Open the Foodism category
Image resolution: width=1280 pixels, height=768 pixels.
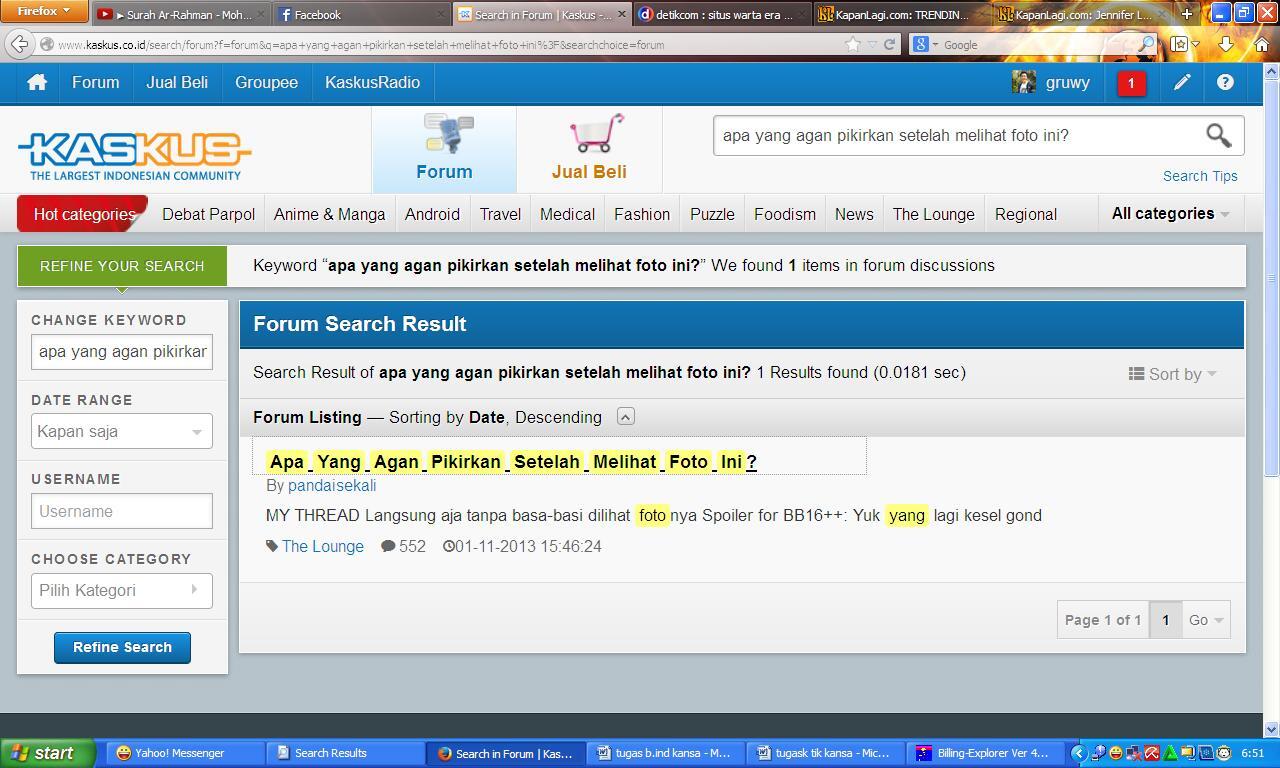pos(785,214)
